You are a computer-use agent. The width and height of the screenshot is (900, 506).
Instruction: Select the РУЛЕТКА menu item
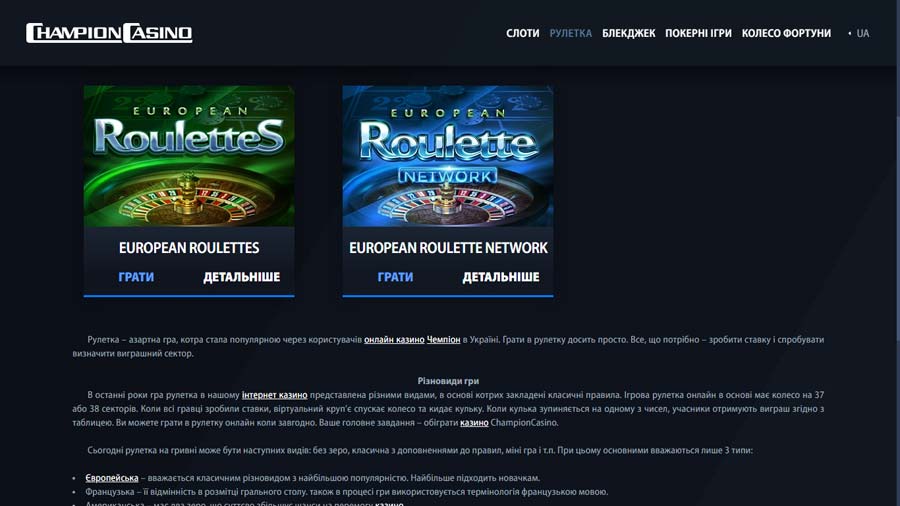[x=571, y=33]
